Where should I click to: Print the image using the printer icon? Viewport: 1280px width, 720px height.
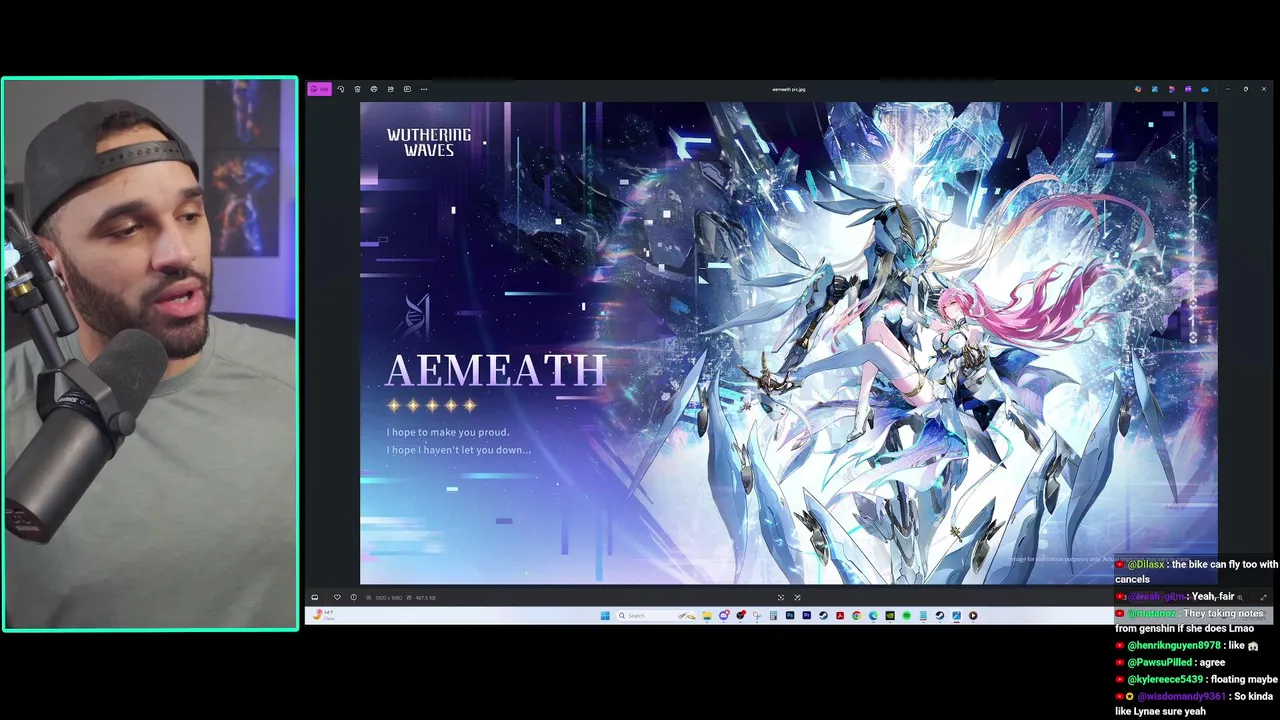click(374, 89)
